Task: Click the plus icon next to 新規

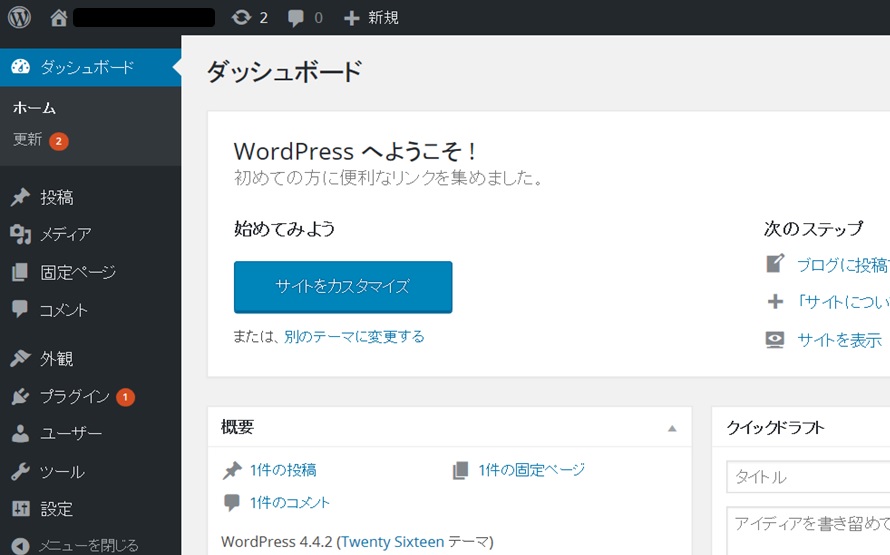Action: (x=351, y=18)
